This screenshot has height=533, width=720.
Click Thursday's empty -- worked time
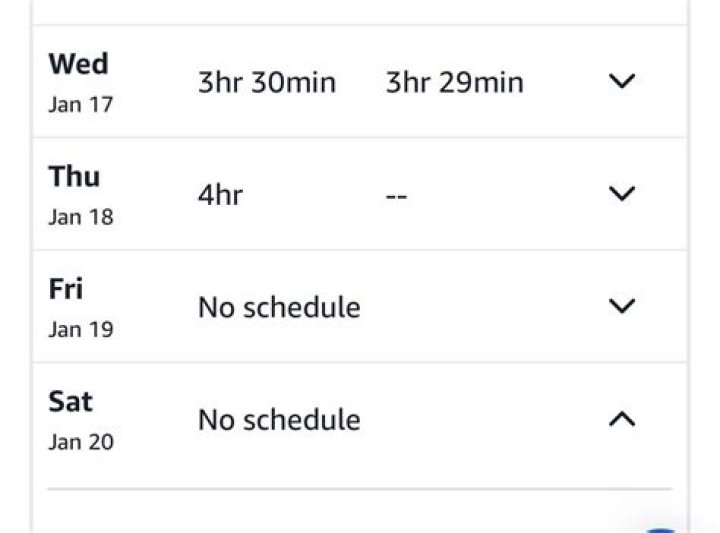pyautogui.click(x=396, y=195)
